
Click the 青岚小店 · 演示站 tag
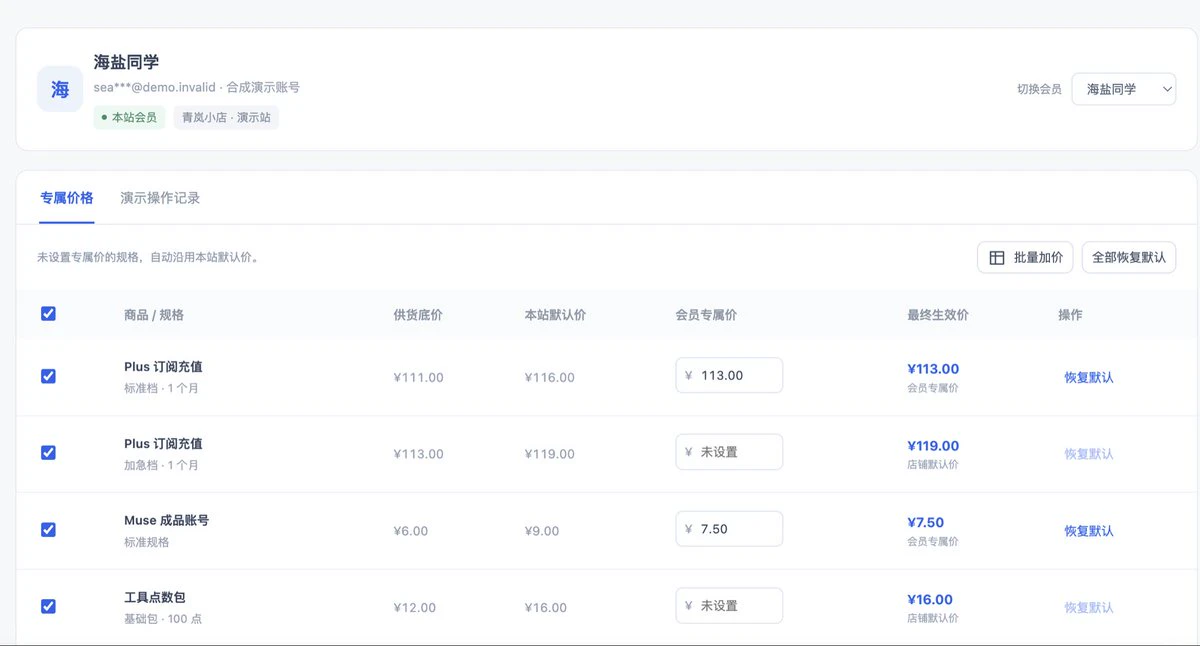pos(226,118)
